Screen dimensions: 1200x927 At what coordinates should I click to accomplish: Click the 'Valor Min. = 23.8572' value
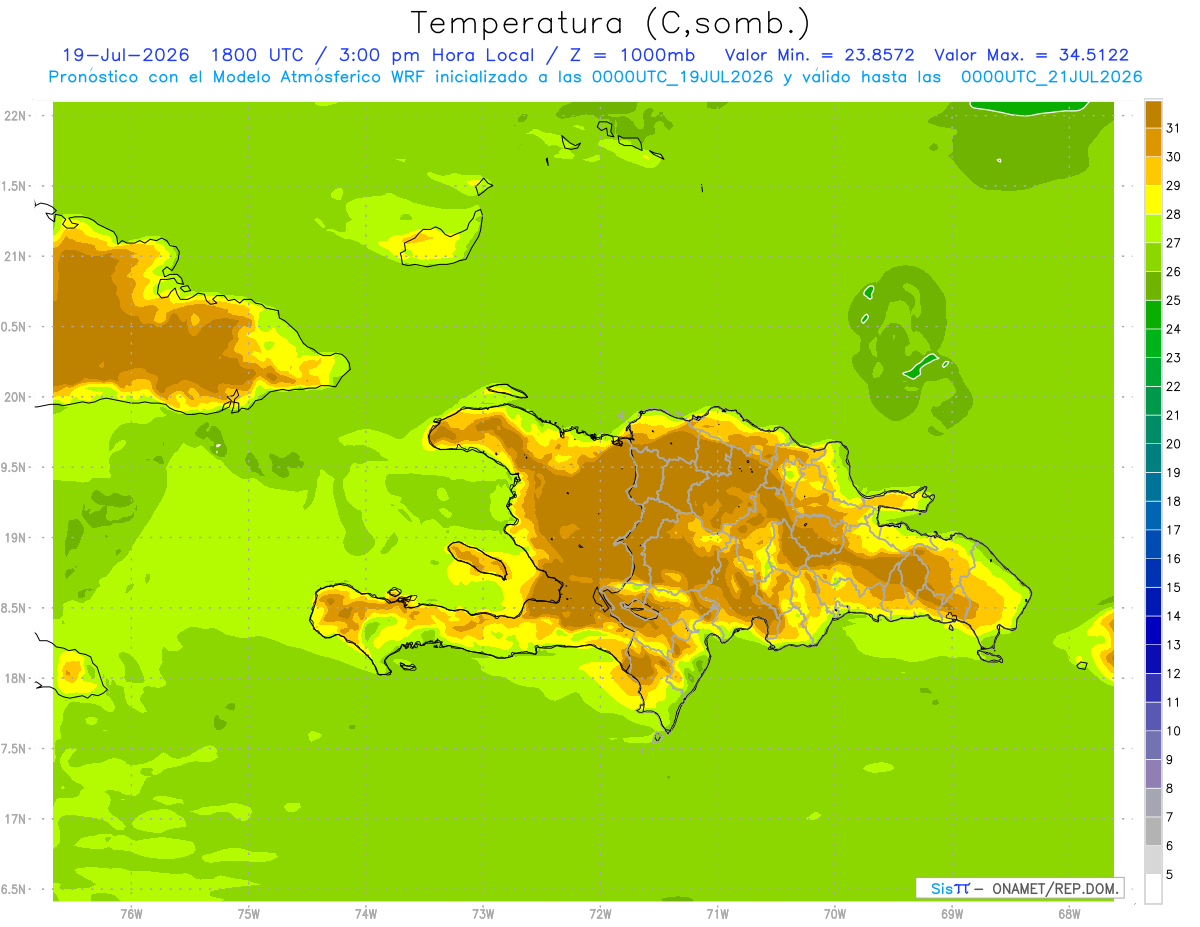(819, 55)
